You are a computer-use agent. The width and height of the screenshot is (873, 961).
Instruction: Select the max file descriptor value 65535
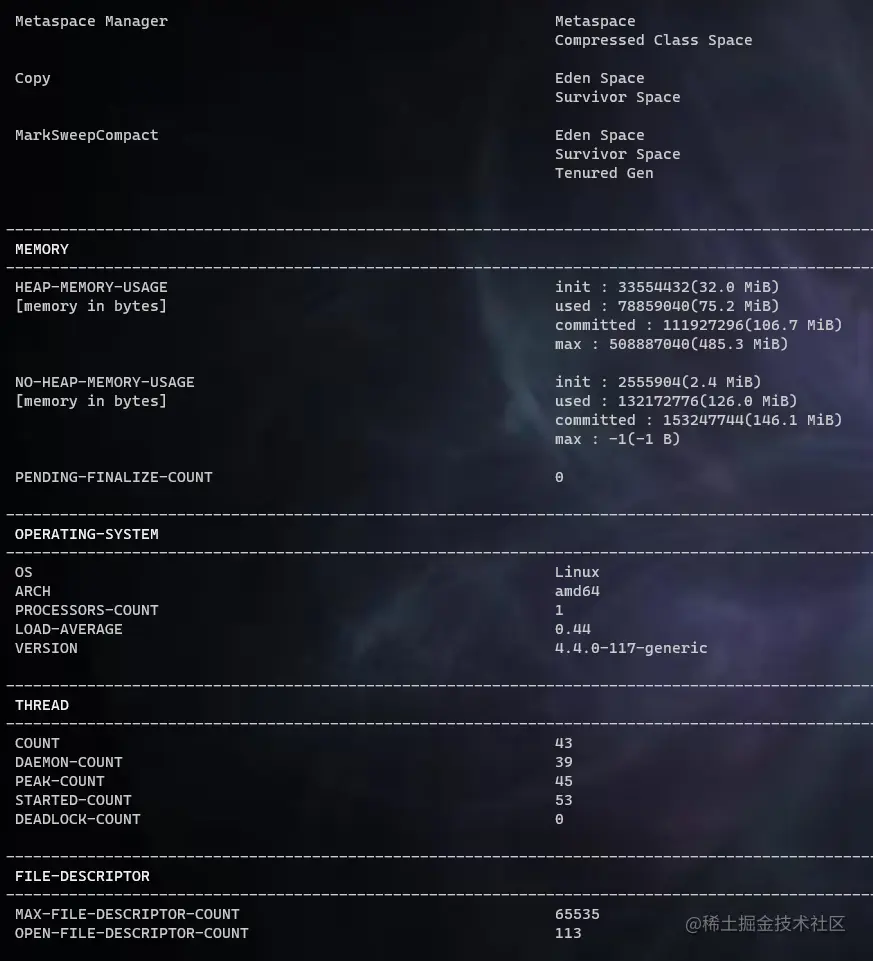(x=577, y=914)
